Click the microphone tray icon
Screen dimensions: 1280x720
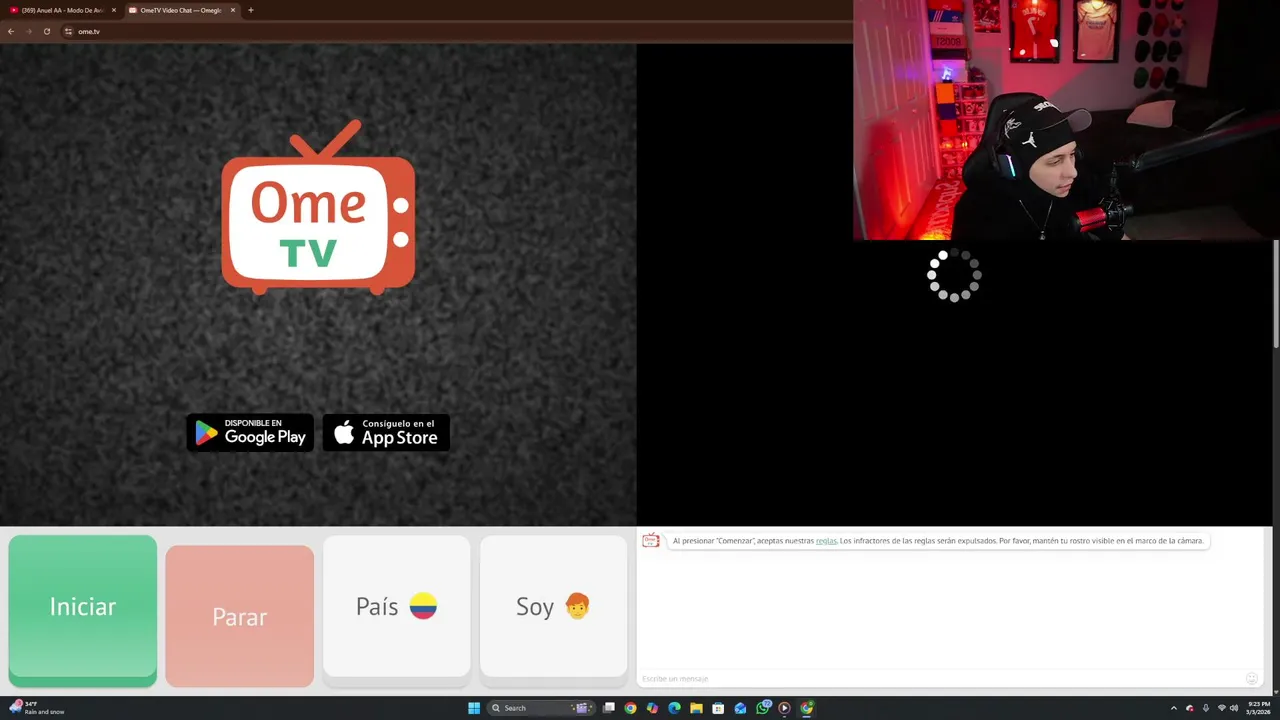tap(1206, 708)
